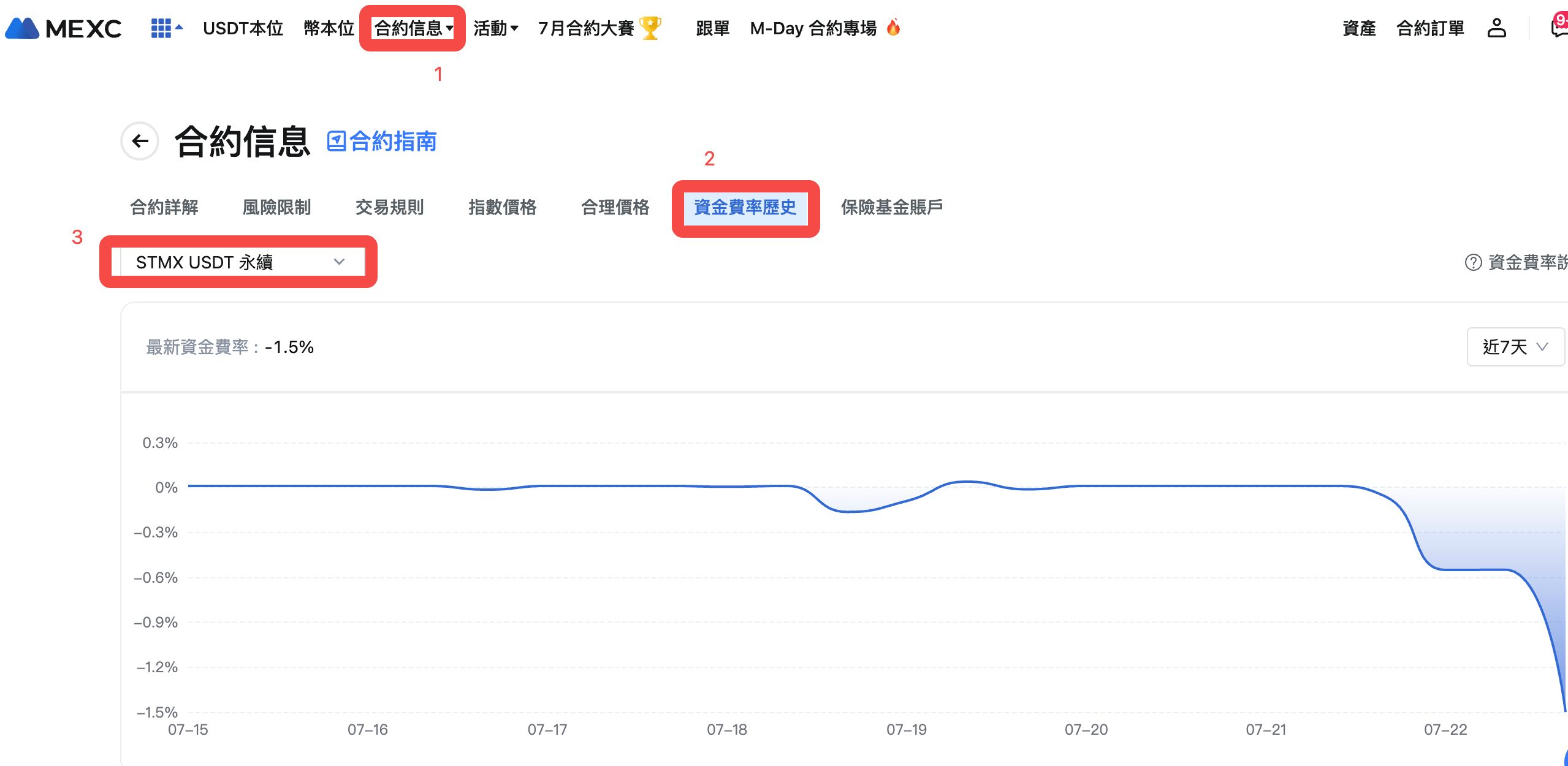Viewport: 1568px width, 766px height.
Task: Open the user profile icon
Action: point(1496,28)
